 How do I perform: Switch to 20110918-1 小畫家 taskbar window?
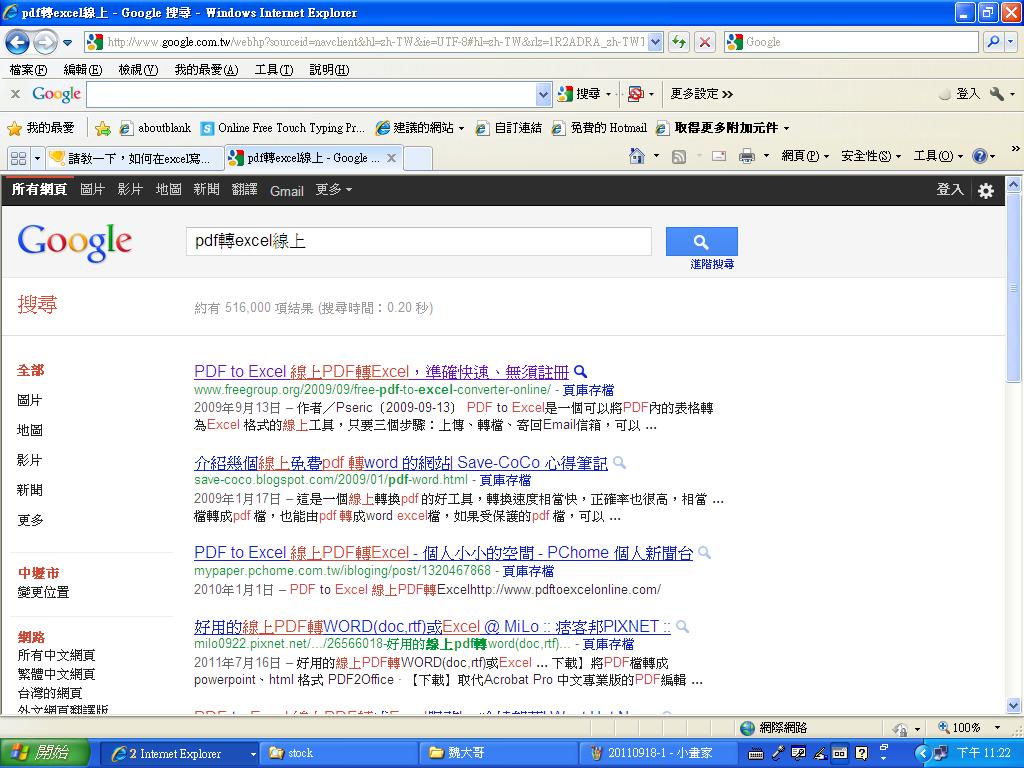pos(658,753)
